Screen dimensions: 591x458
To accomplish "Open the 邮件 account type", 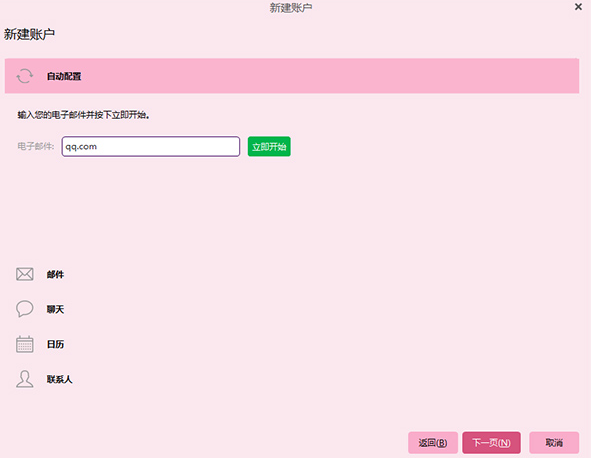I will pos(55,274).
